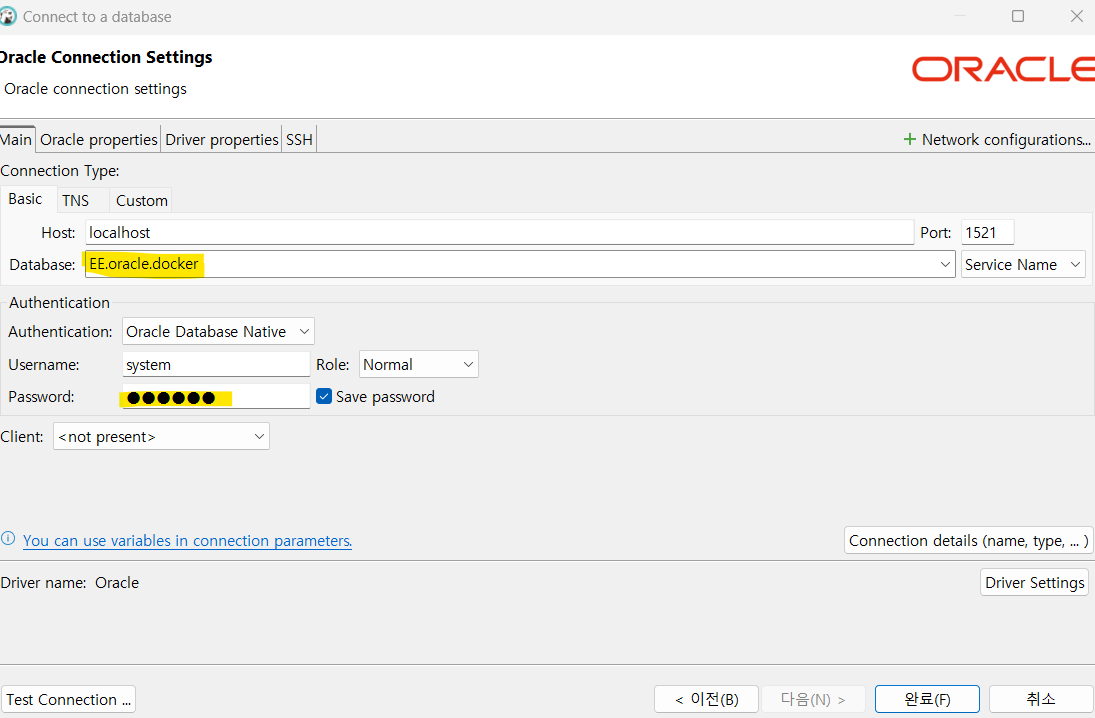Select the TNS connection type tab
1095x718 pixels.
pyautogui.click(x=75, y=200)
